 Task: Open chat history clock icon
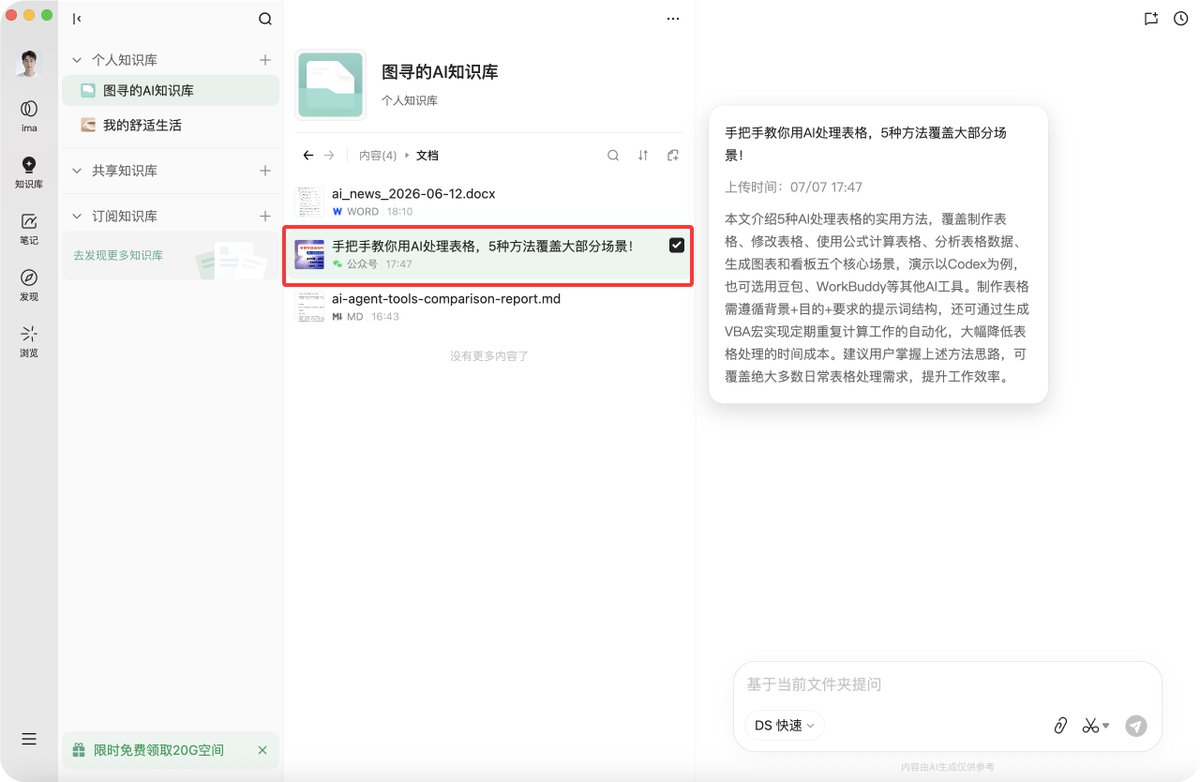pyautogui.click(x=1180, y=18)
